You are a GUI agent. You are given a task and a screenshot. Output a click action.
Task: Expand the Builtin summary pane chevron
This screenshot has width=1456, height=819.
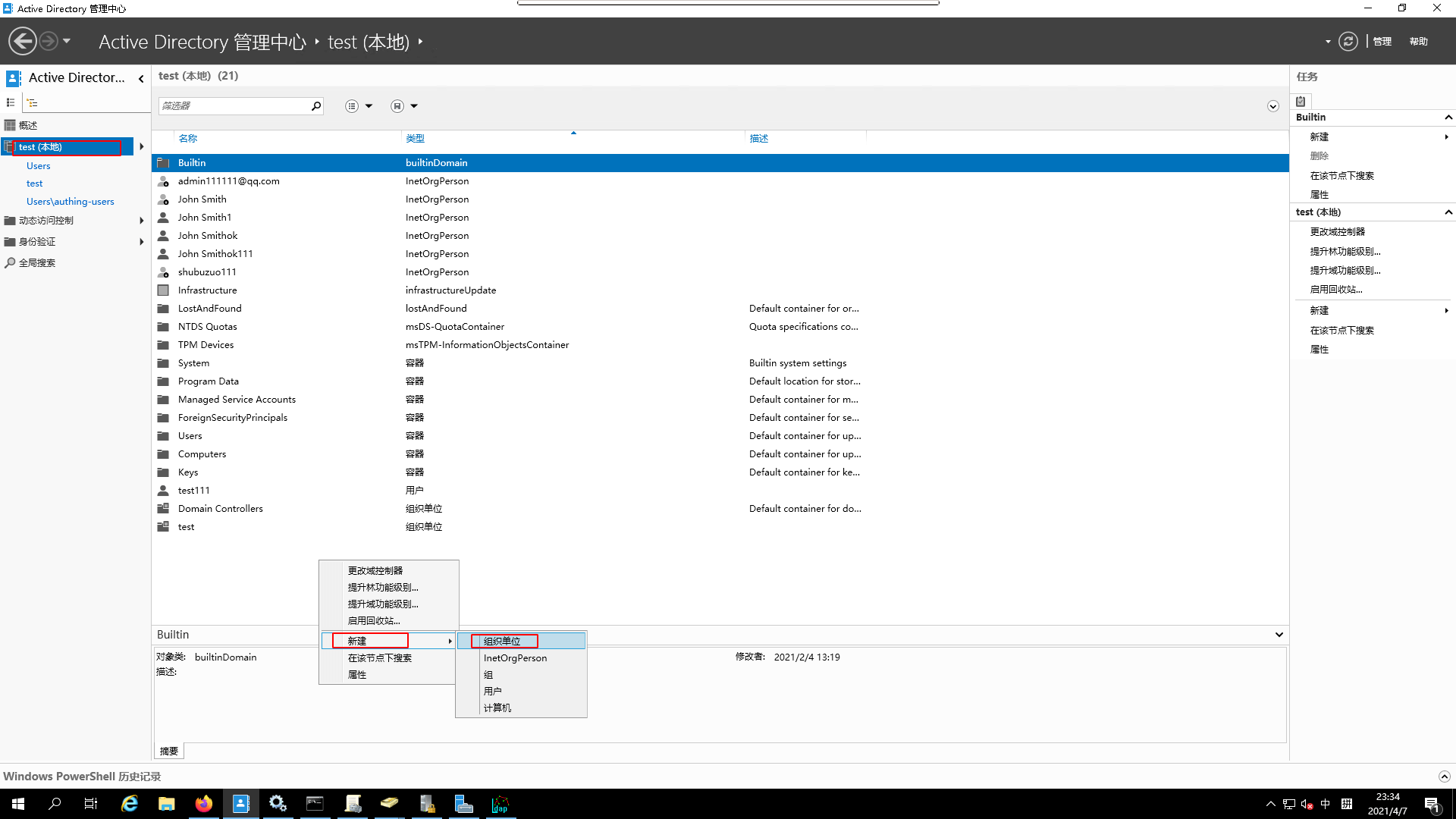point(1279,635)
